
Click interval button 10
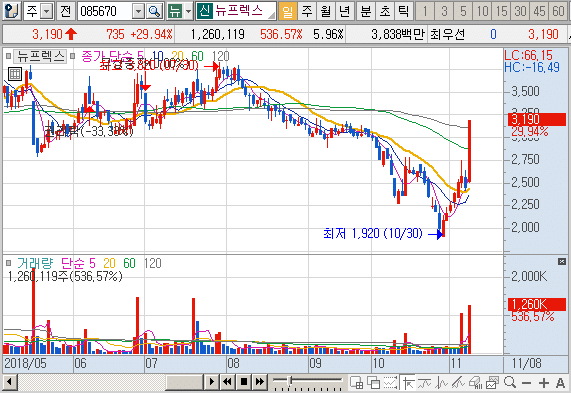point(482,11)
